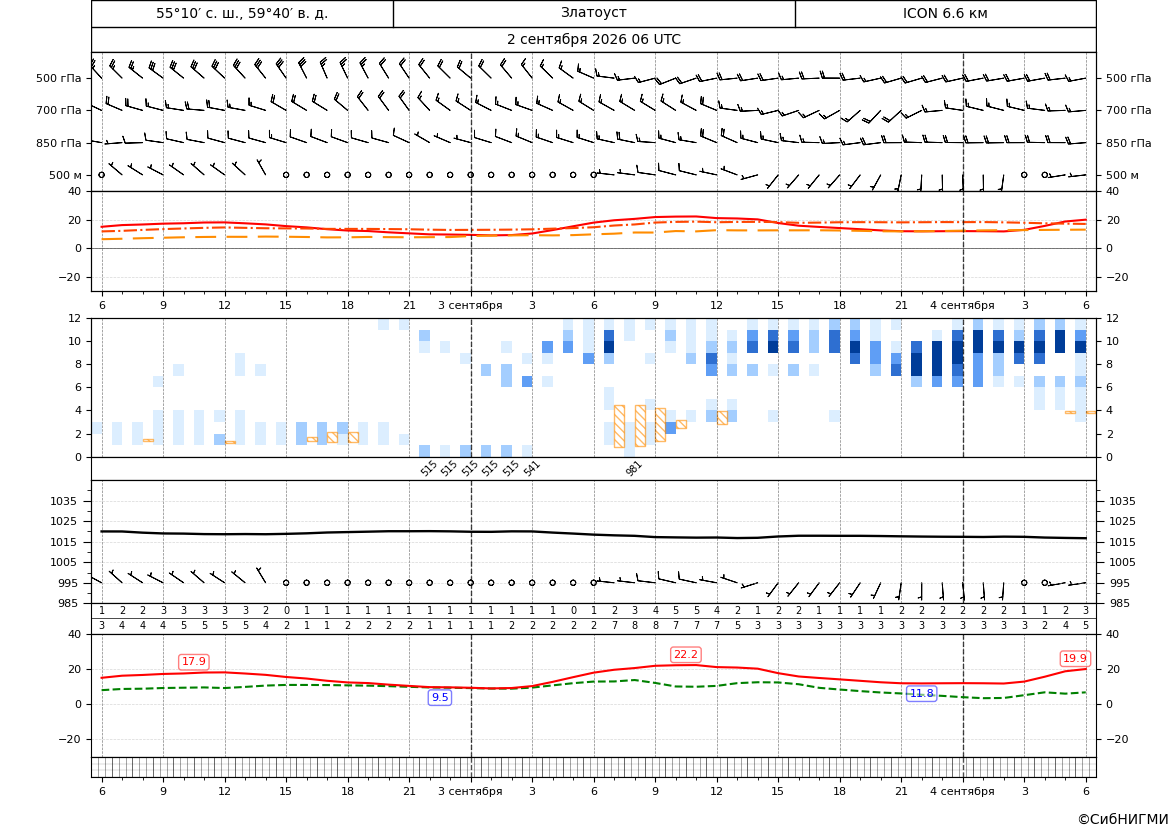1169x827 pixels.
Task: Click the cloud base label 981
Action: coord(634,469)
